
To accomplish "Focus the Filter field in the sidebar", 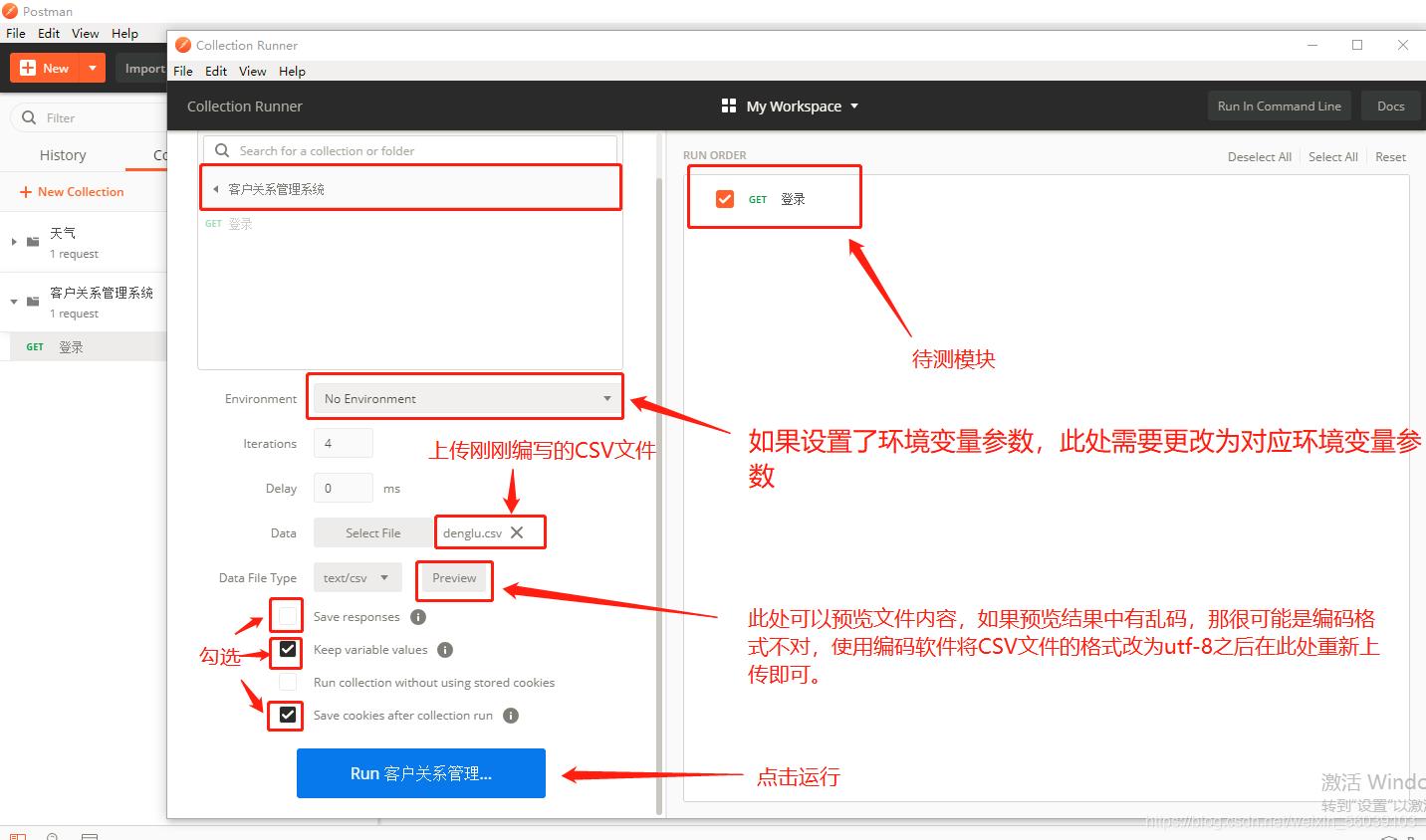I will (x=88, y=117).
